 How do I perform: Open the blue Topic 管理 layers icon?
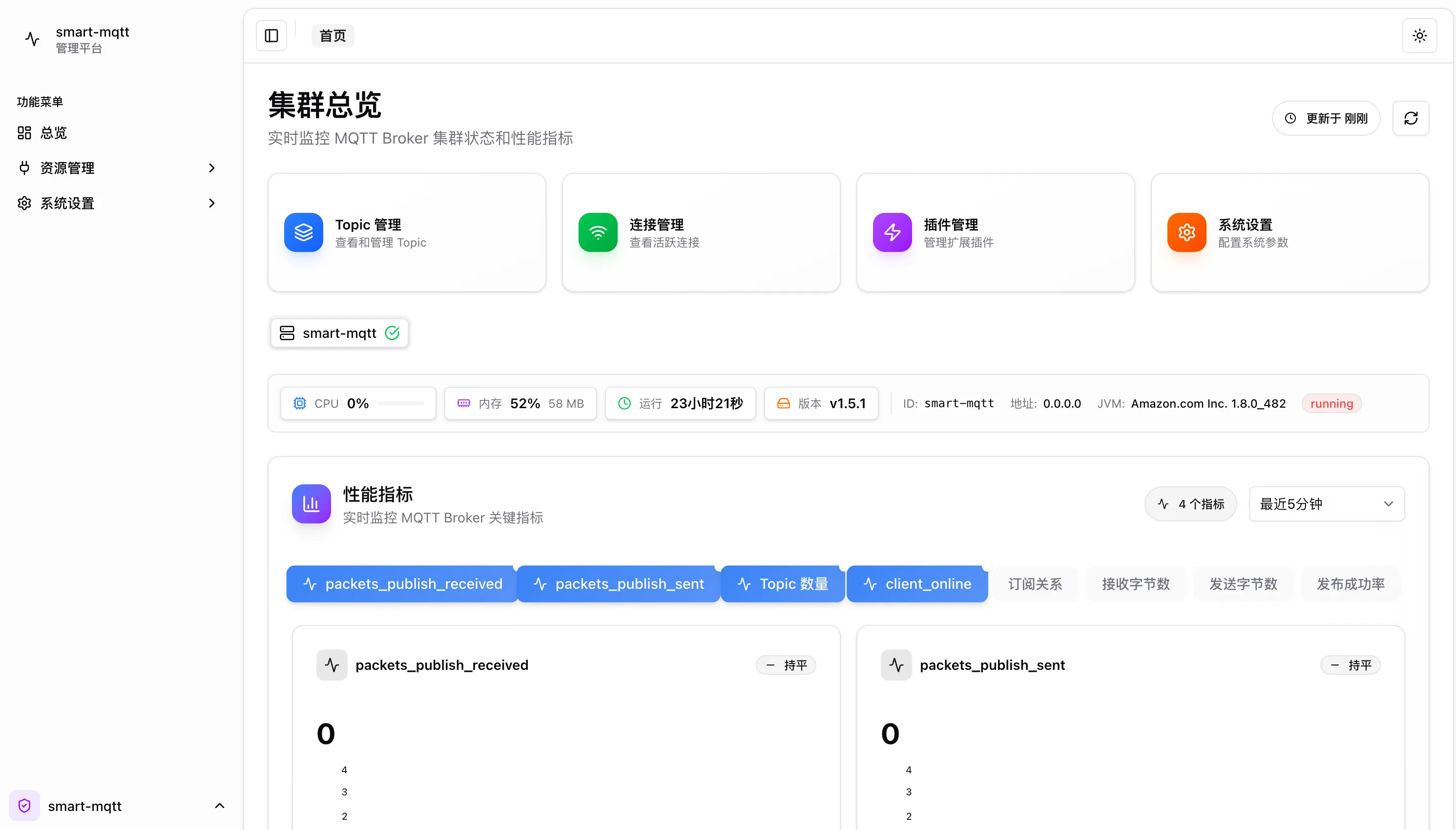303,232
